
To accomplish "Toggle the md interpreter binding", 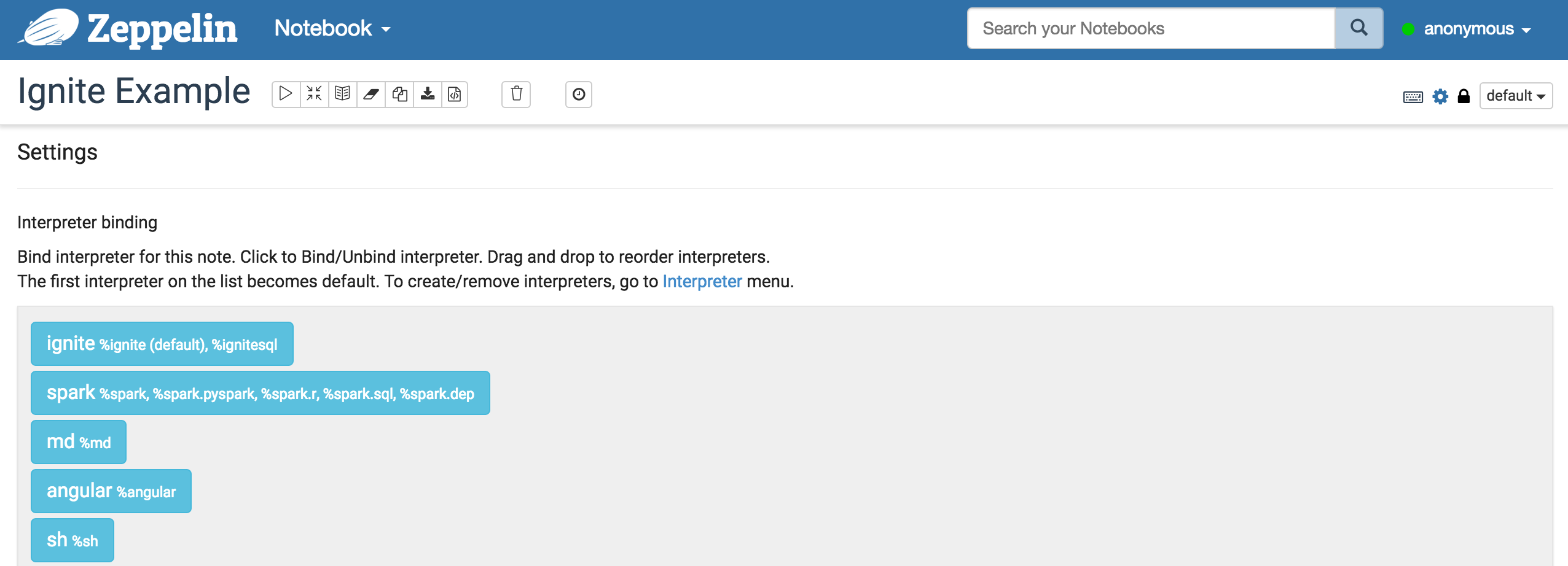I will 79,442.
